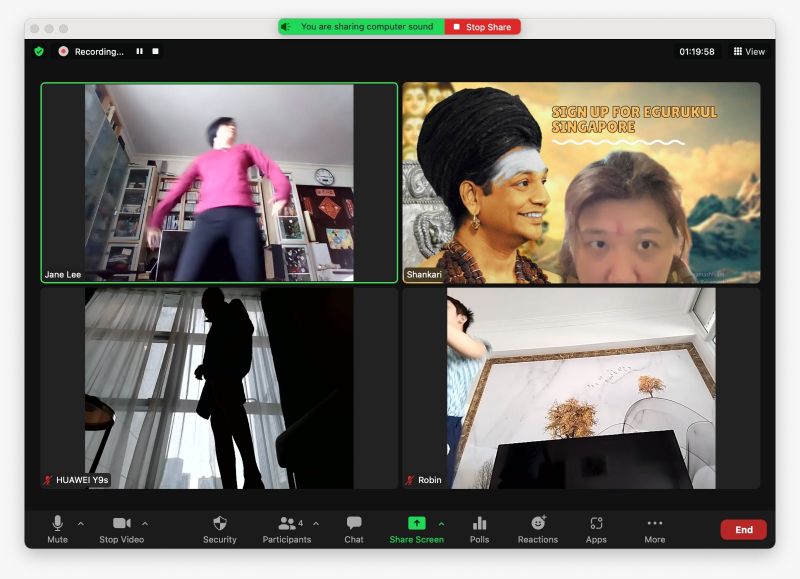Click the red End meeting button
Viewport: 800px width, 579px height.
743,530
